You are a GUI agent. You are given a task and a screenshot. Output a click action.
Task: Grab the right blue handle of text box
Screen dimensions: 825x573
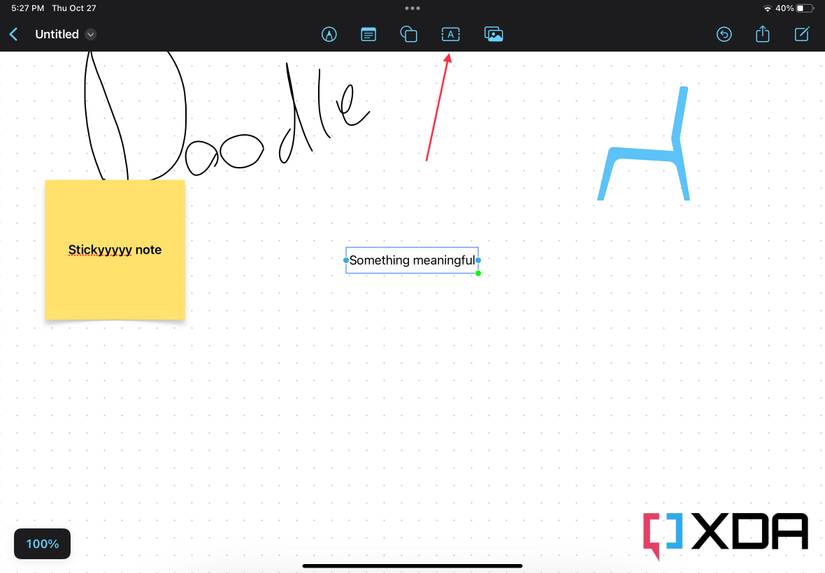[478, 260]
